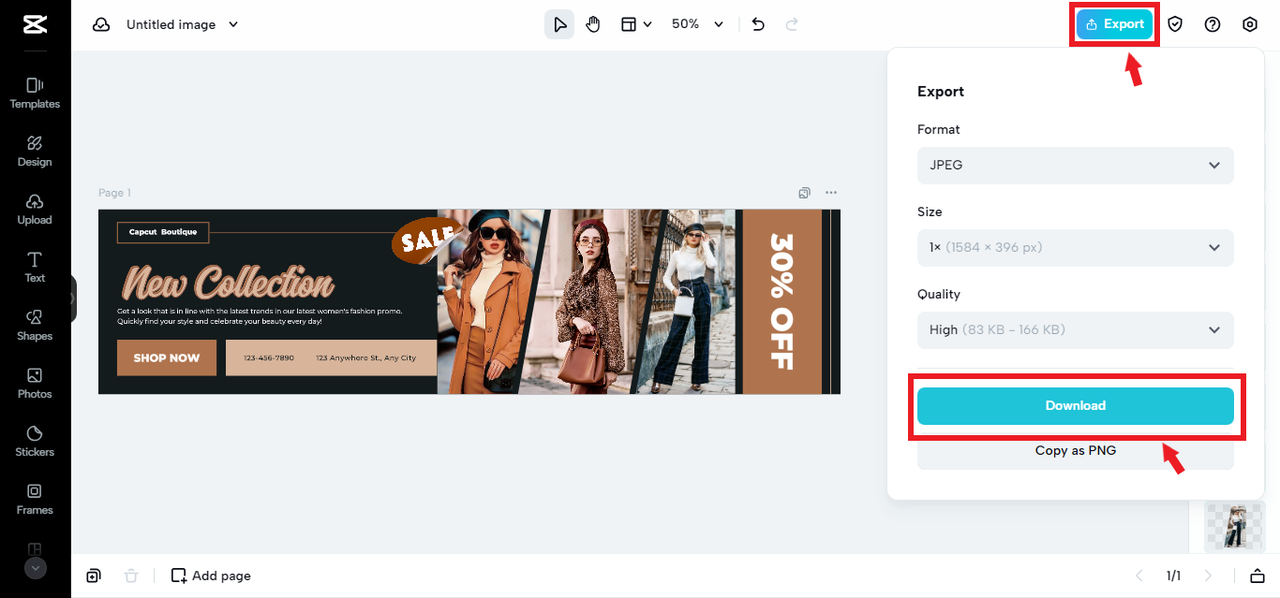Select the pointer arrow tool

click(x=559, y=24)
